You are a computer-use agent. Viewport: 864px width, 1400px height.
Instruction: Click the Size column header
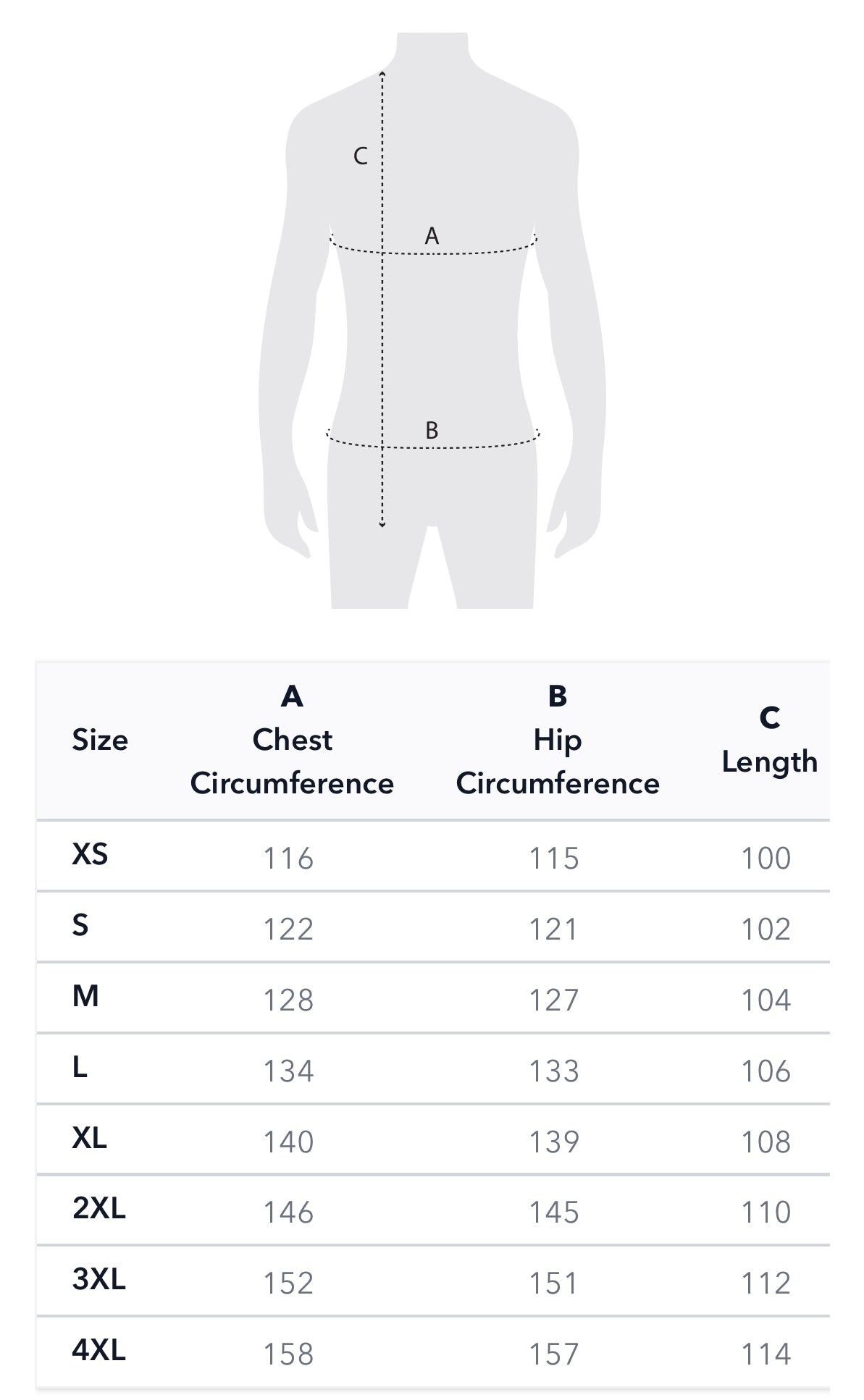(100, 740)
